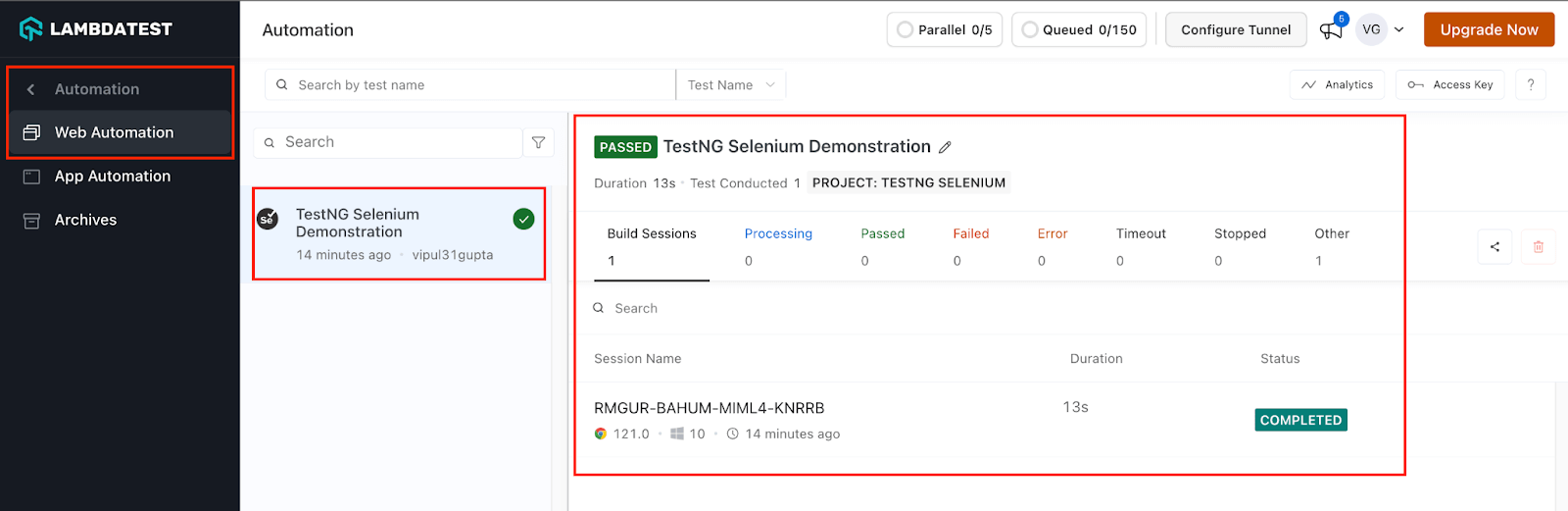The image size is (1568, 511).
Task: Open Configure Tunnel
Action: coord(1236,29)
